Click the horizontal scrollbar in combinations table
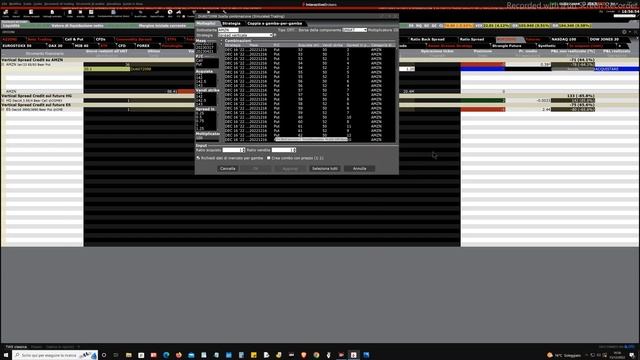The image size is (640, 360). [311, 139]
